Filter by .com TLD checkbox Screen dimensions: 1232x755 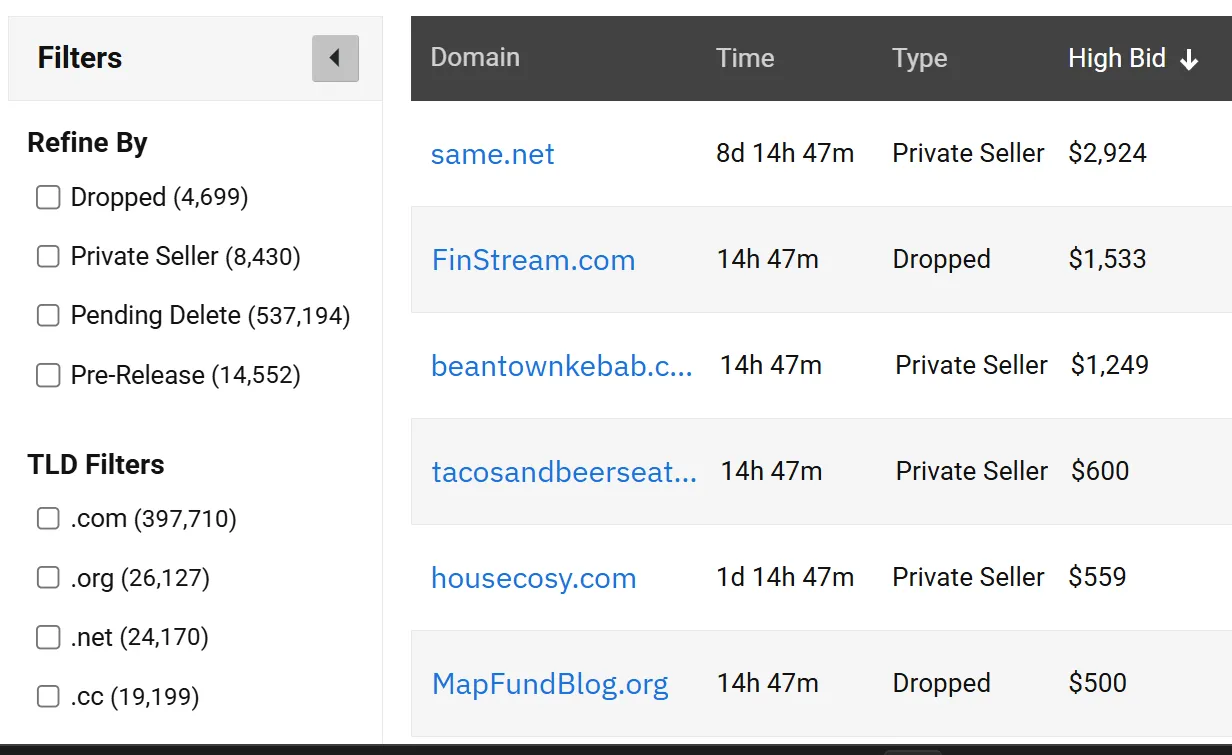coord(48,519)
